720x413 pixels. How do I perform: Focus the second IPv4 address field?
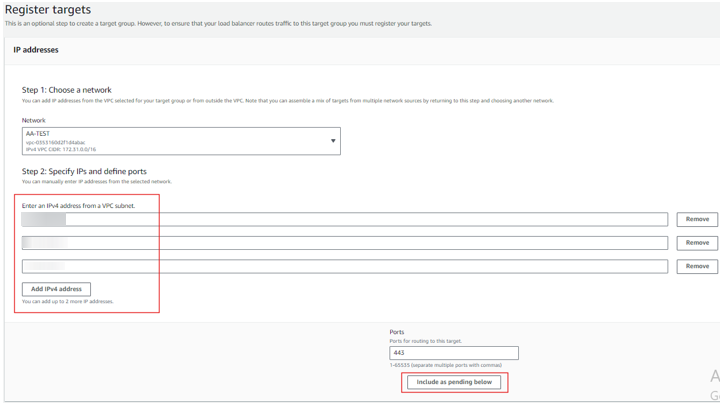tap(345, 243)
